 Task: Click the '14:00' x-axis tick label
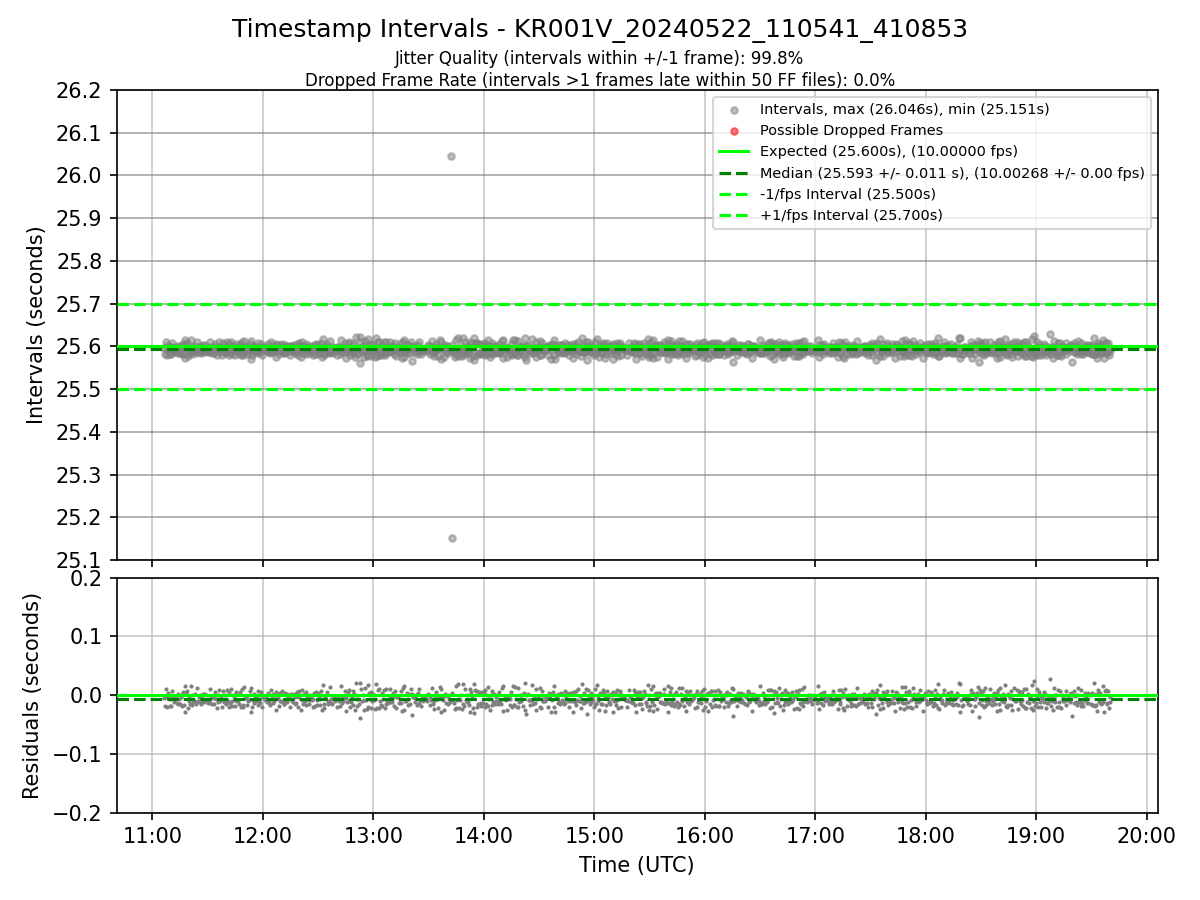click(x=483, y=835)
